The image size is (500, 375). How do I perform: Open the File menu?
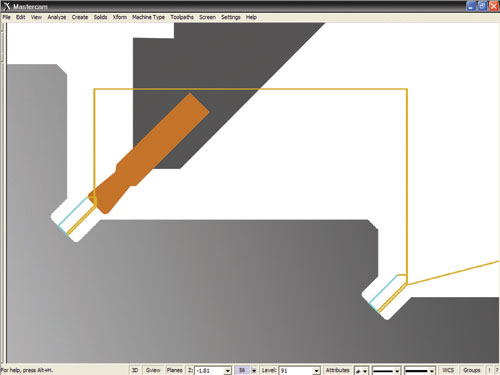coord(6,17)
